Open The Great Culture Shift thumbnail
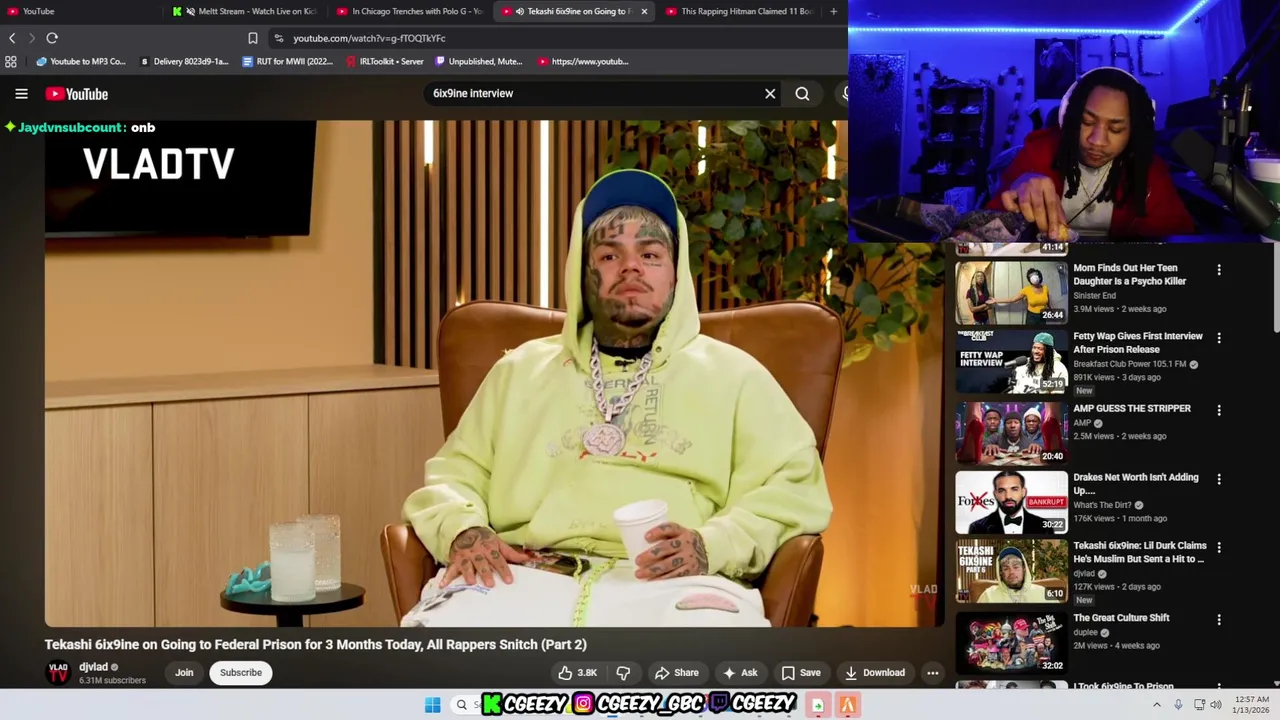 point(1011,643)
